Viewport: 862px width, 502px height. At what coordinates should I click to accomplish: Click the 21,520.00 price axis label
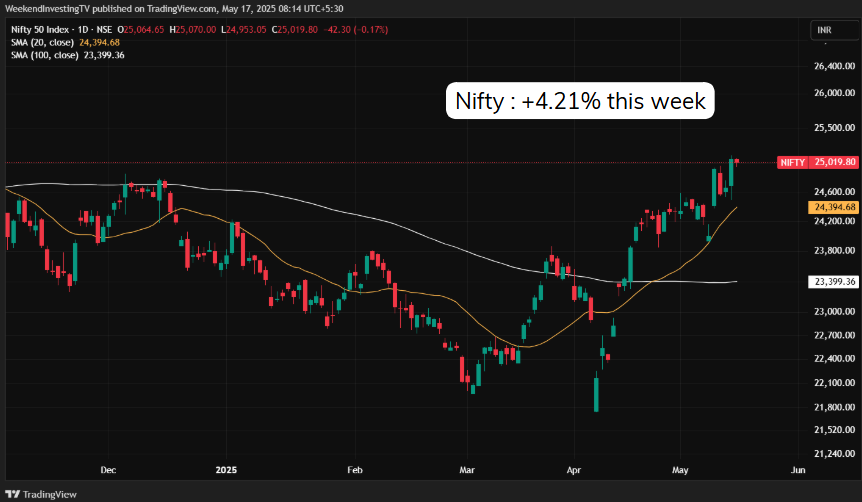pos(835,430)
